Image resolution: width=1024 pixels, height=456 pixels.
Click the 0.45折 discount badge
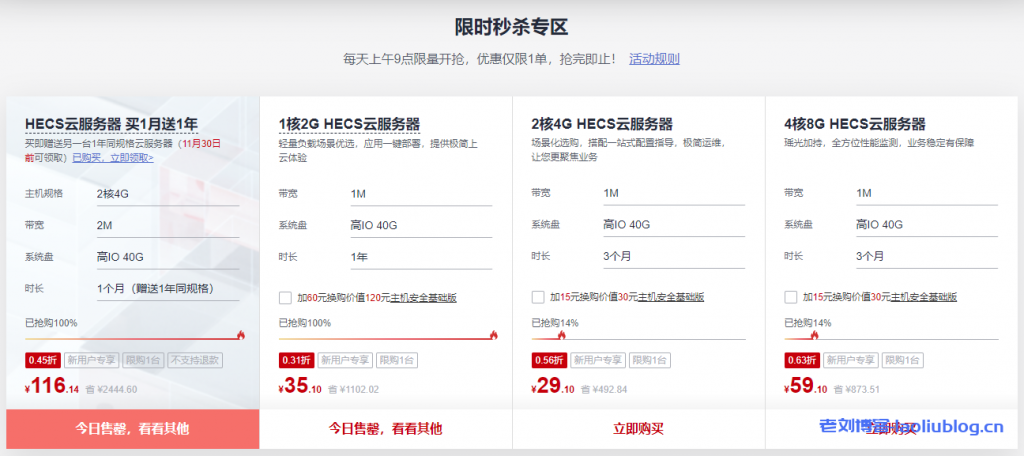point(42,360)
